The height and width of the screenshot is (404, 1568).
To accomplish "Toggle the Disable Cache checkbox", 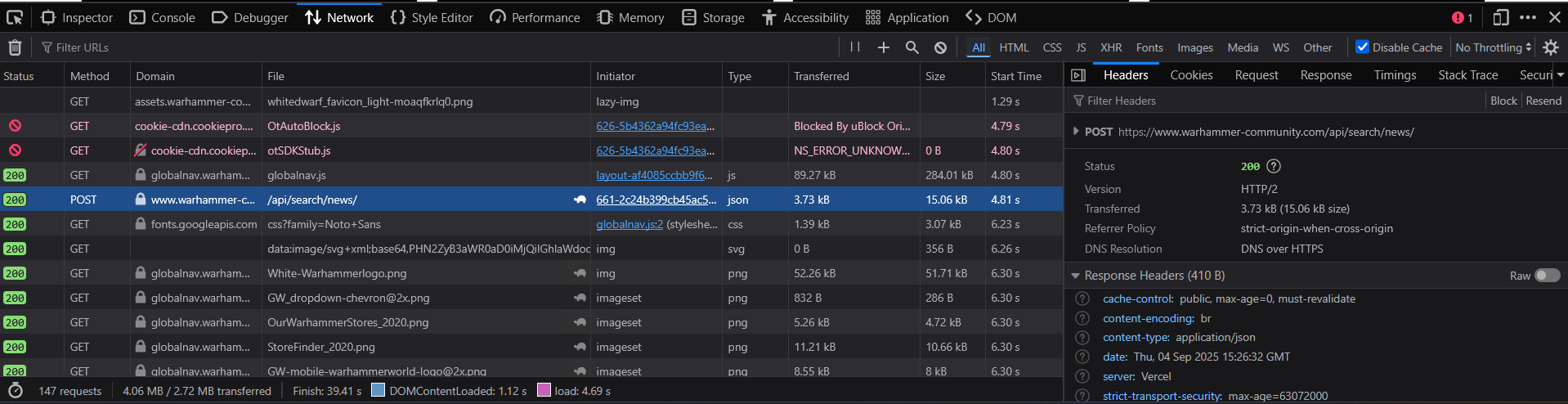I will click(1362, 47).
